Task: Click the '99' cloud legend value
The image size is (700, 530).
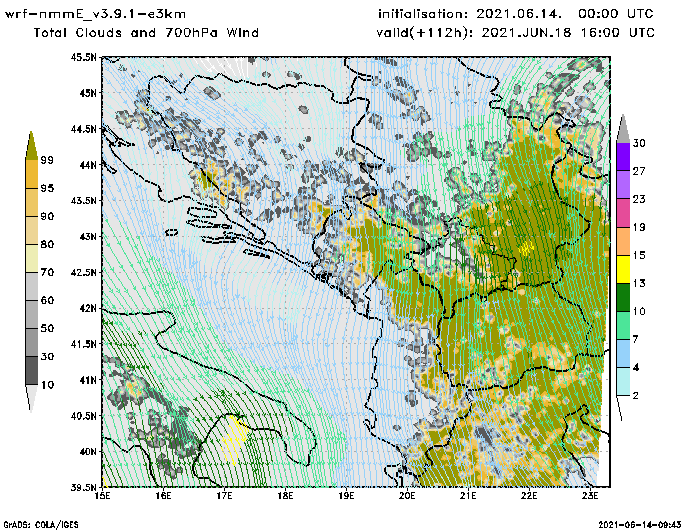Action: coord(47,160)
